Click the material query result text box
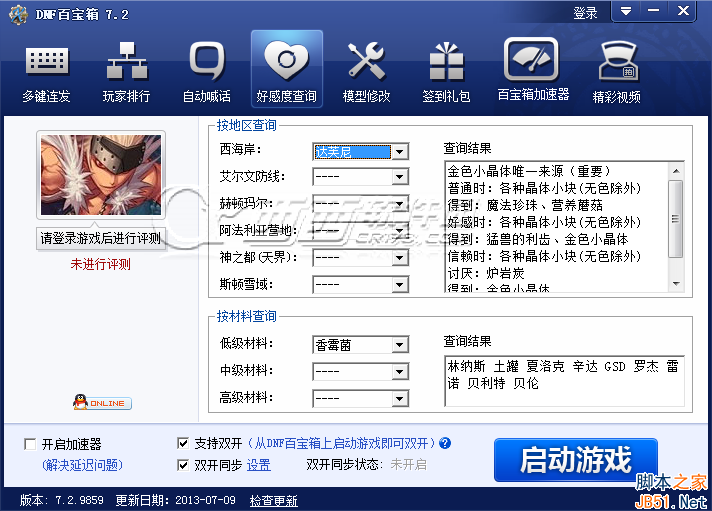 tap(564, 381)
